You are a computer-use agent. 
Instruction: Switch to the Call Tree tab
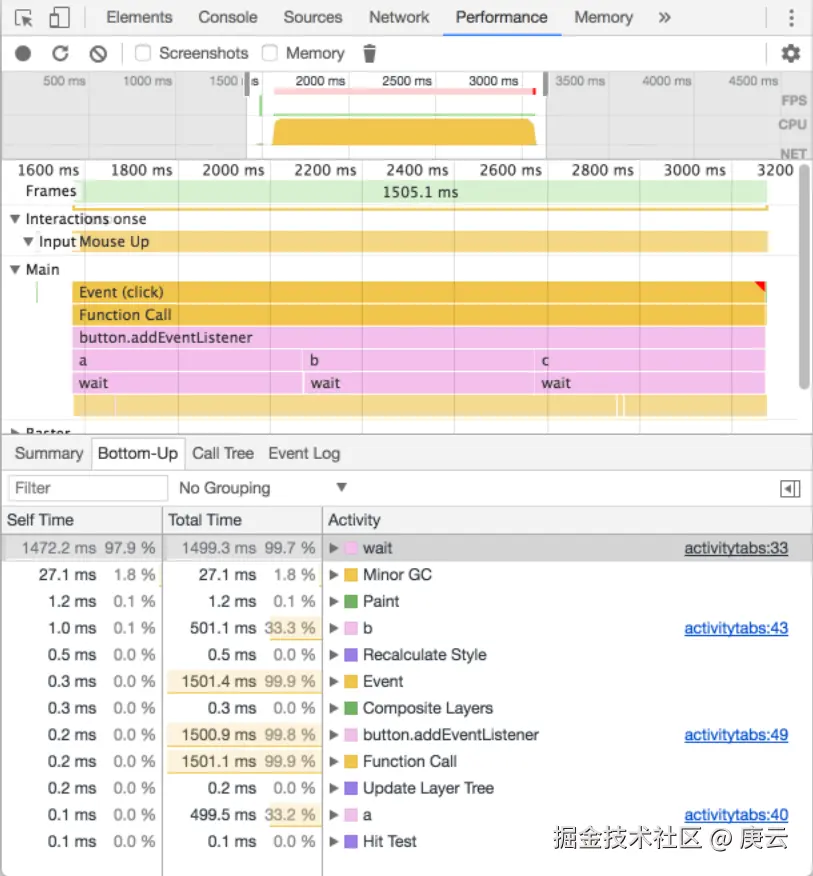point(222,453)
